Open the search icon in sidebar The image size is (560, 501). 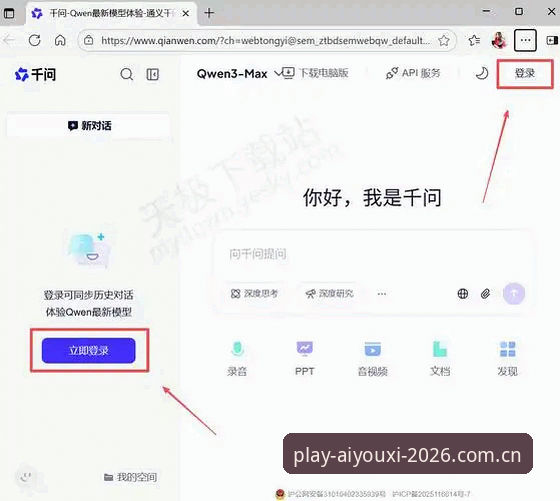click(126, 74)
